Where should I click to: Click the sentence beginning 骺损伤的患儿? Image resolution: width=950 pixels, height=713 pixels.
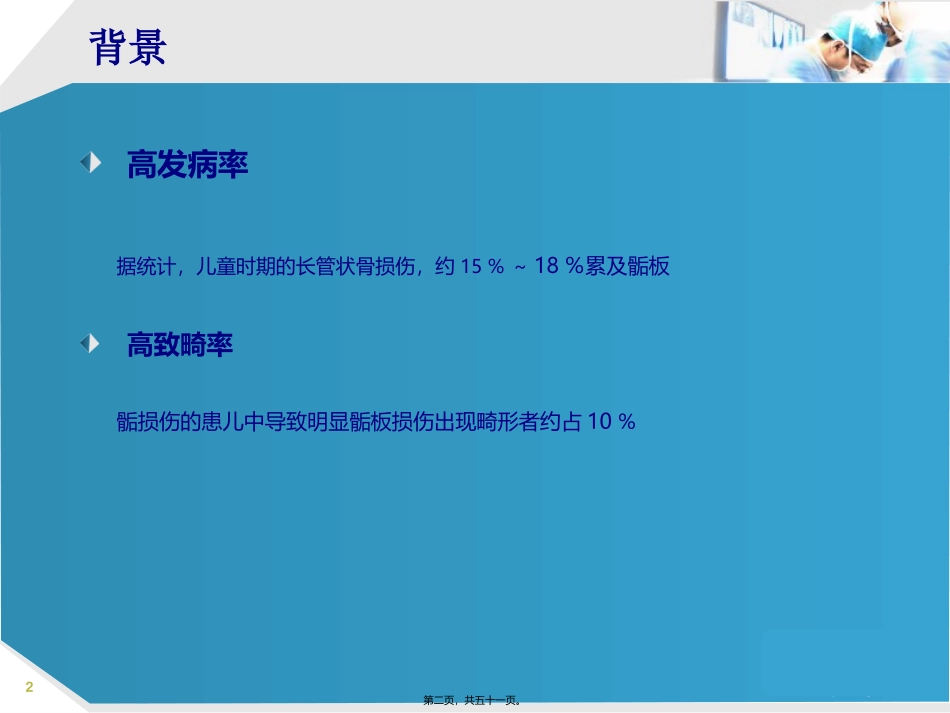pyautogui.click(x=376, y=422)
